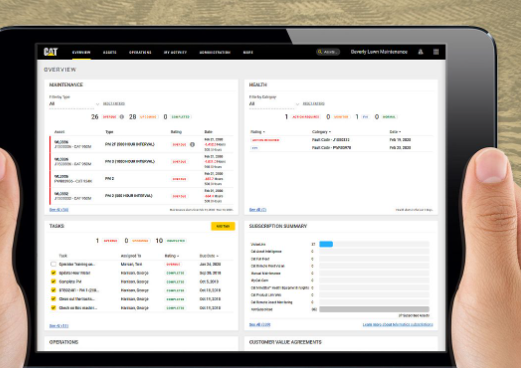
Task: Click the search magnifier icon in the header
Action: [x=320, y=52]
